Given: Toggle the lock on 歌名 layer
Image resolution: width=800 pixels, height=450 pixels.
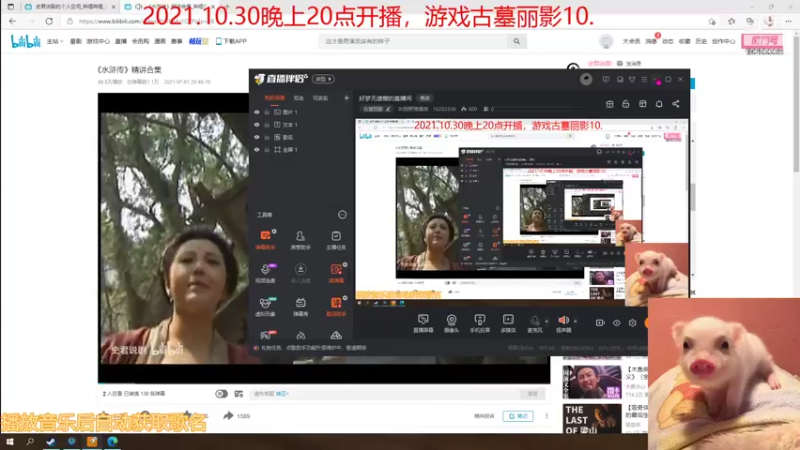Looking at the screenshot, I should (x=267, y=137).
